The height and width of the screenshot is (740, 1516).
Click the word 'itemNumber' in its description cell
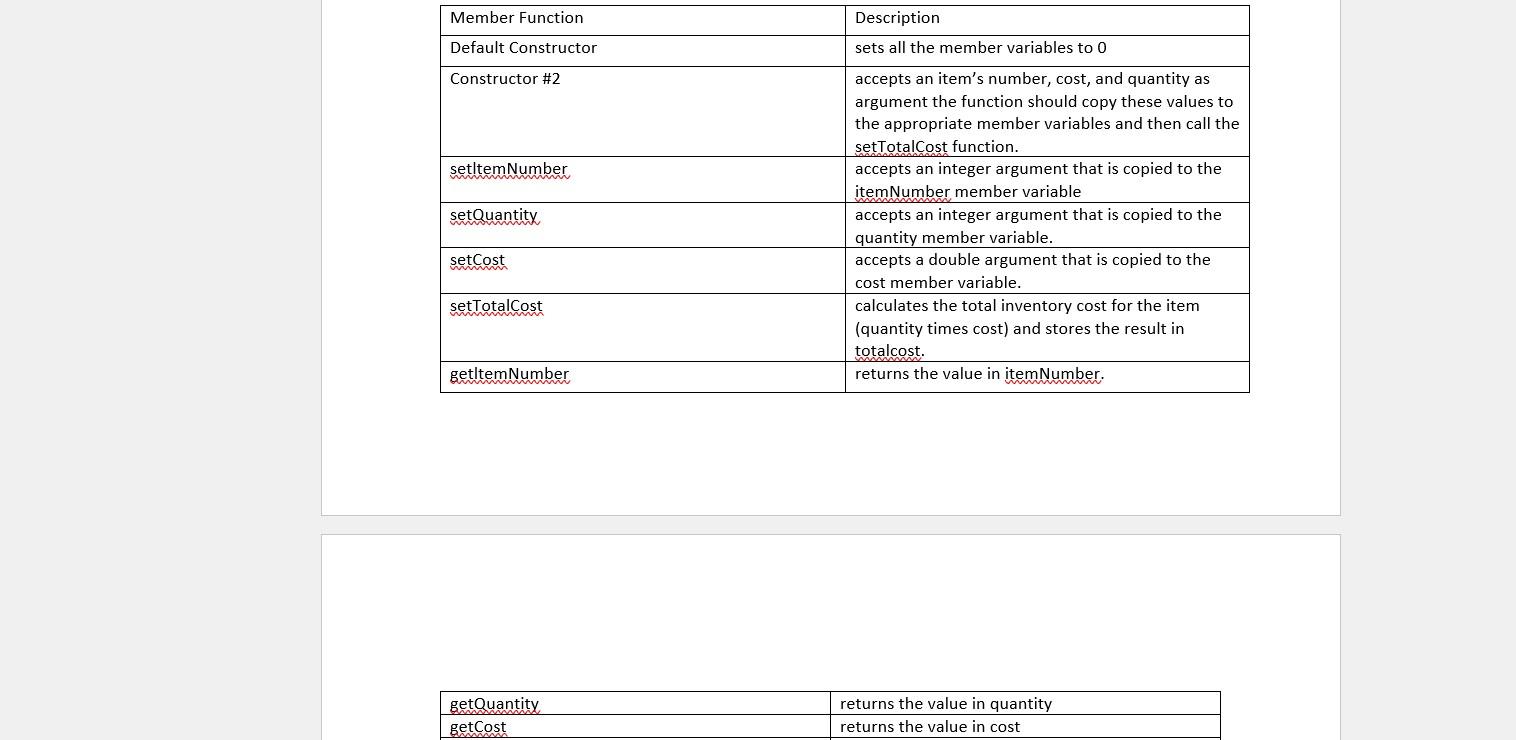pyautogui.click(x=901, y=191)
